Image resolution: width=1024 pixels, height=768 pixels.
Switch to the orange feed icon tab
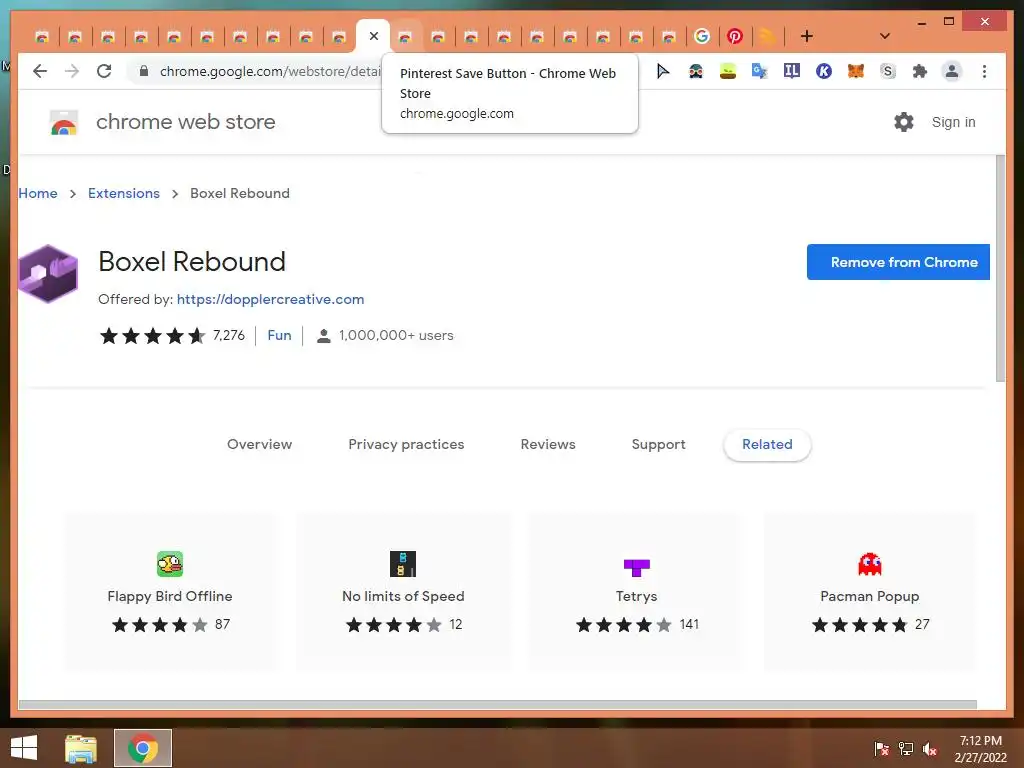[768, 36]
